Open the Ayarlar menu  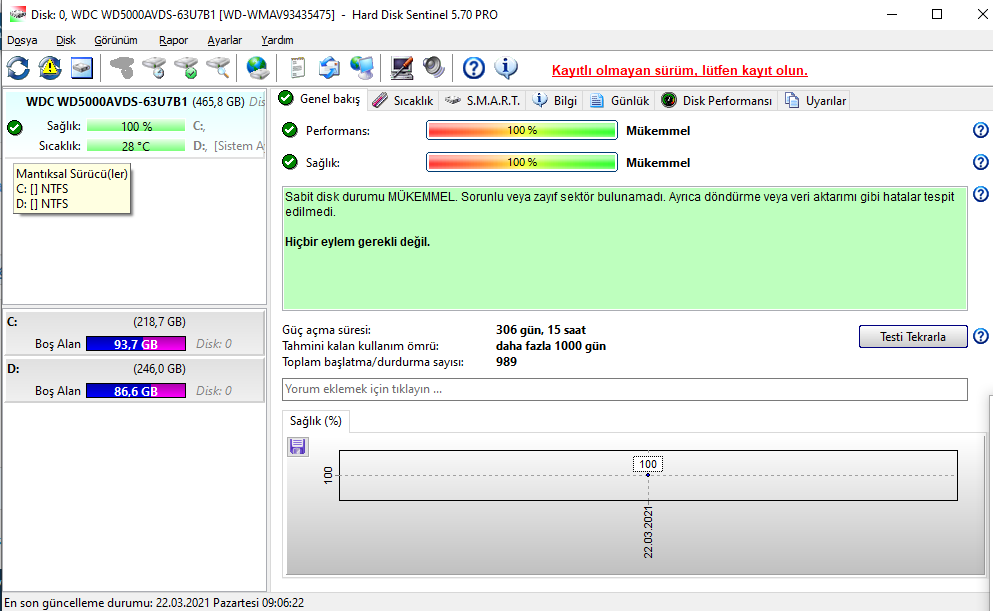click(x=225, y=40)
